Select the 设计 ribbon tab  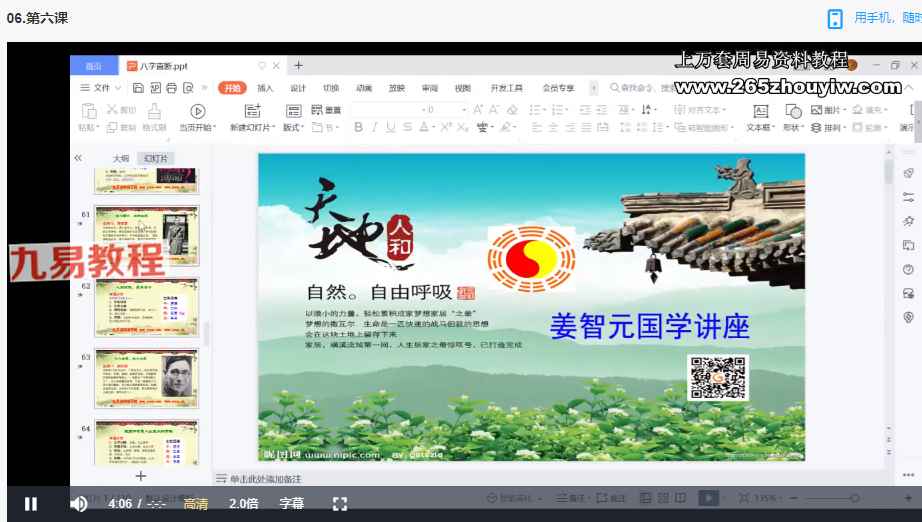pos(298,88)
